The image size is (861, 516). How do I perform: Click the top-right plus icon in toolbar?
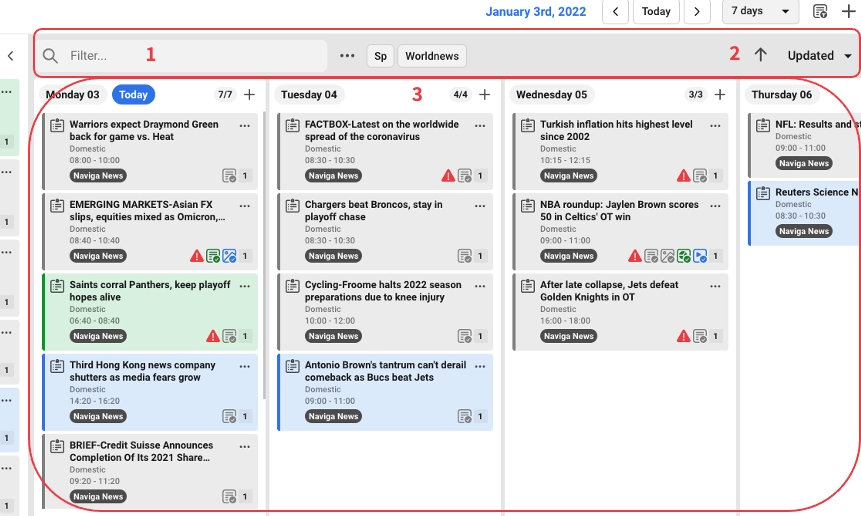(848, 12)
